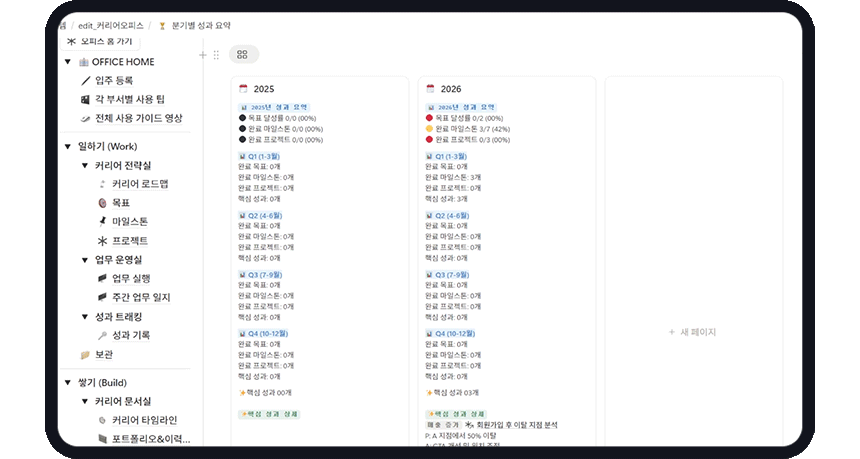Click the 2025 card calendar icon
The width and height of the screenshot is (860, 459).
(x=244, y=88)
